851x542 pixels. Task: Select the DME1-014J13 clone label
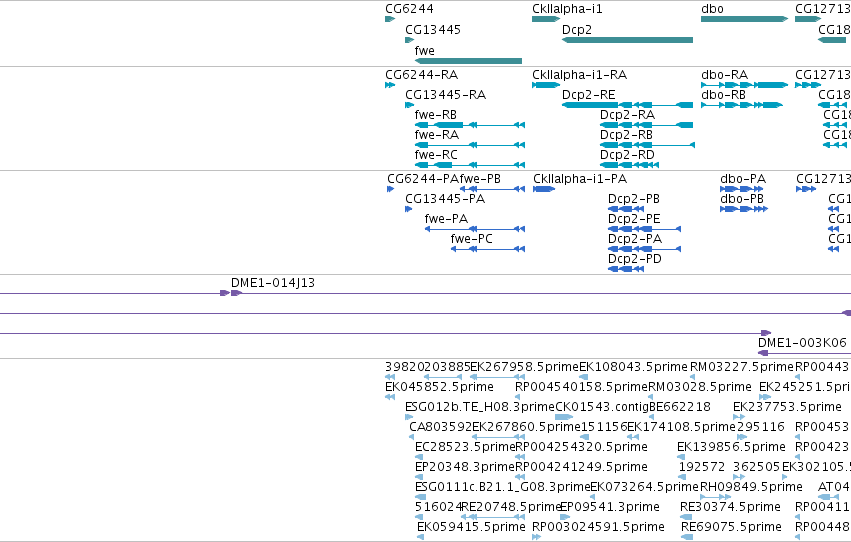(x=273, y=283)
